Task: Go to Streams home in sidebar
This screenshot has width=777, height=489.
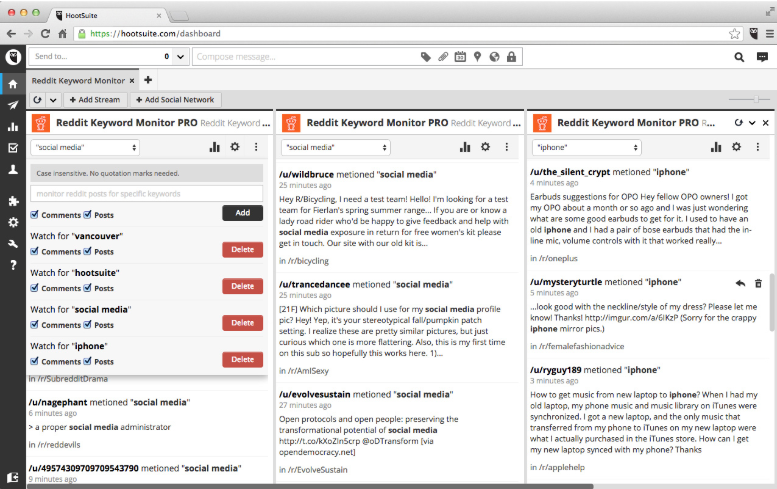Action: click(13, 84)
